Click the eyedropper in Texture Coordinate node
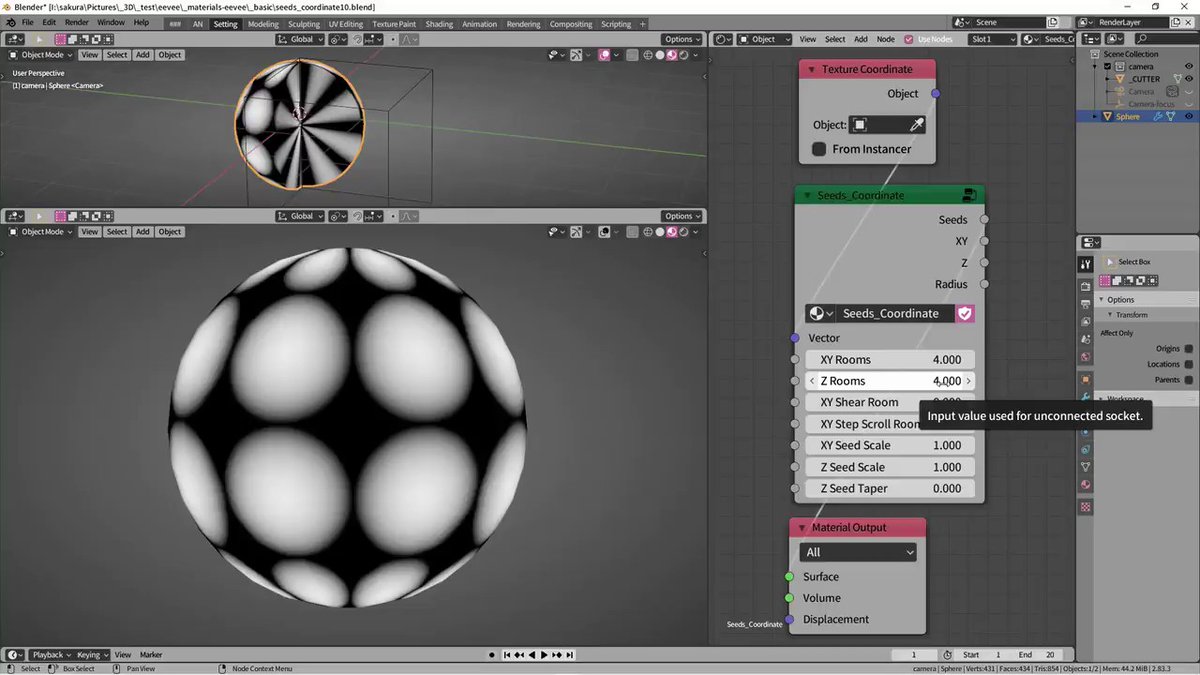 tap(915, 125)
